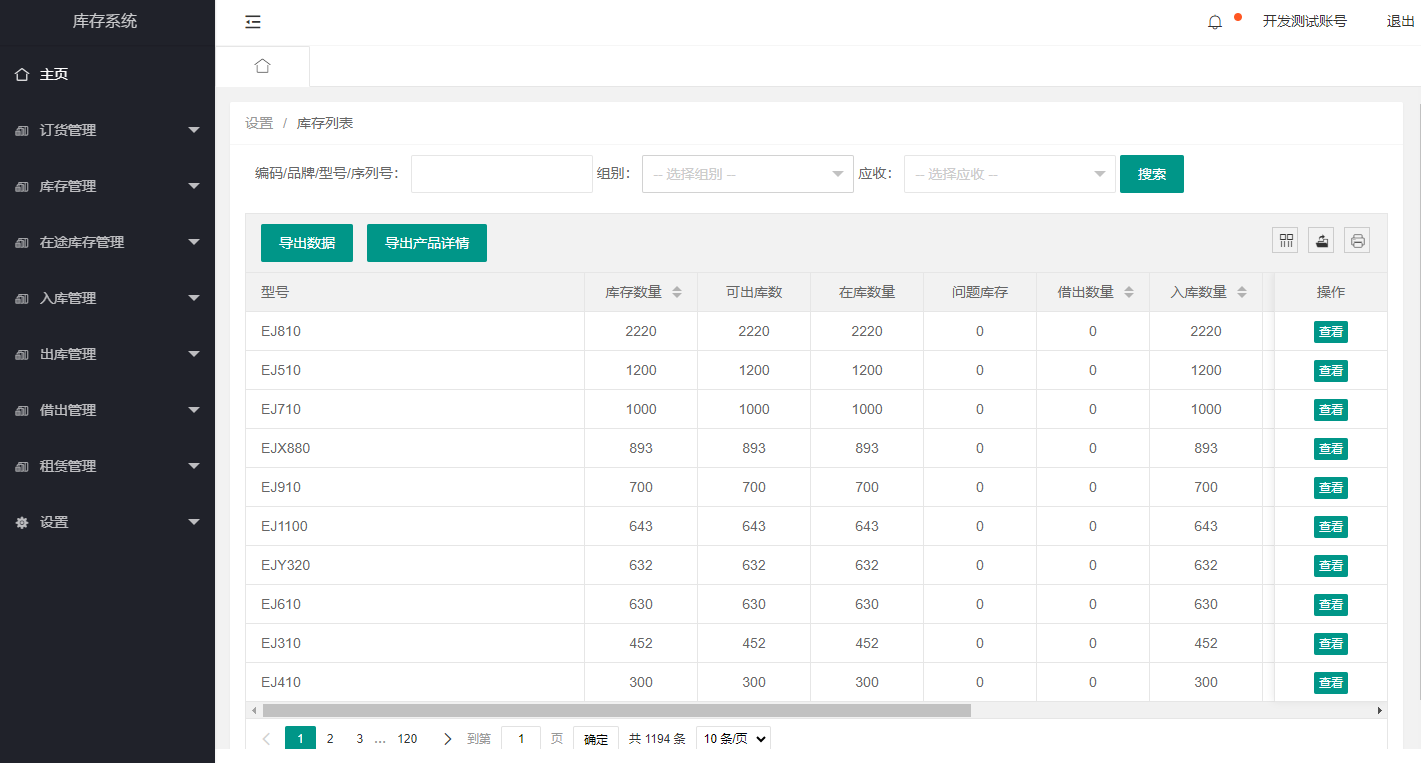Click 查看 for EJ310 row
The width and height of the screenshot is (1421, 763).
[x=1331, y=644]
